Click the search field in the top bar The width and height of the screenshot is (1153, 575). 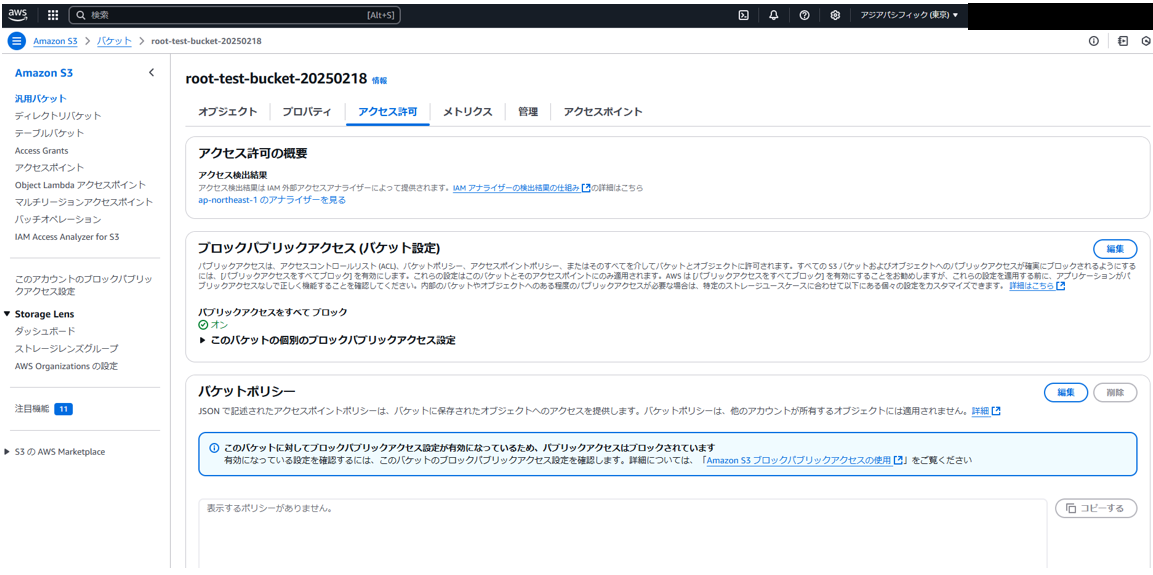(235, 15)
